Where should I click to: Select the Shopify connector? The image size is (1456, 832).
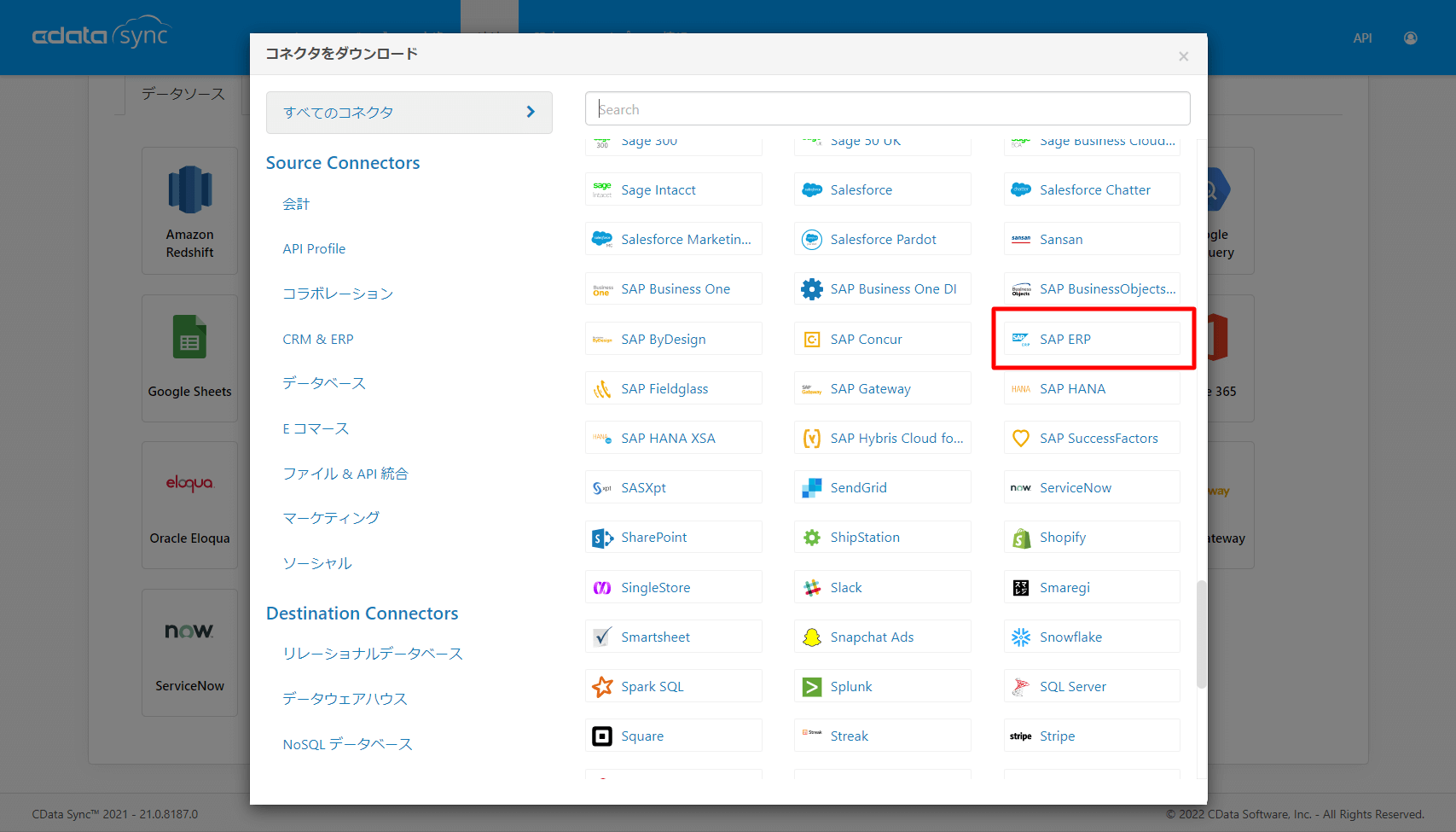click(1092, 537)
